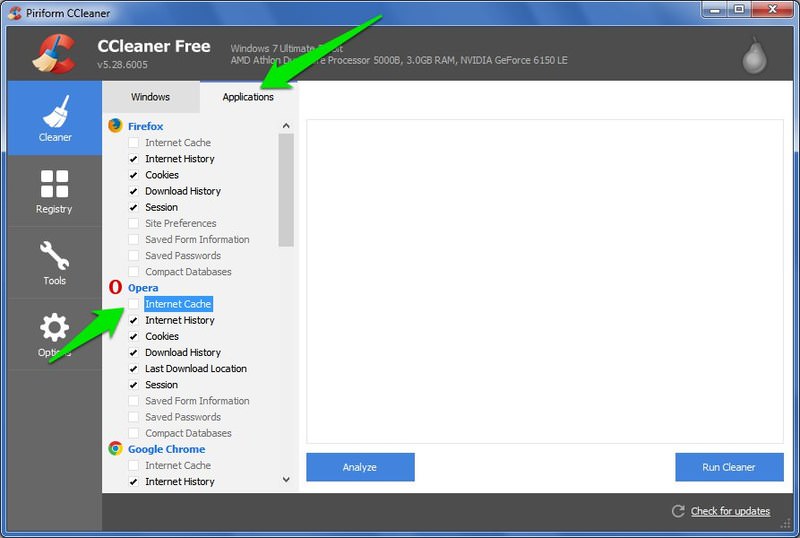
Task: Uncheck Opera Last Download Location
Action: (x=133, y=369)
